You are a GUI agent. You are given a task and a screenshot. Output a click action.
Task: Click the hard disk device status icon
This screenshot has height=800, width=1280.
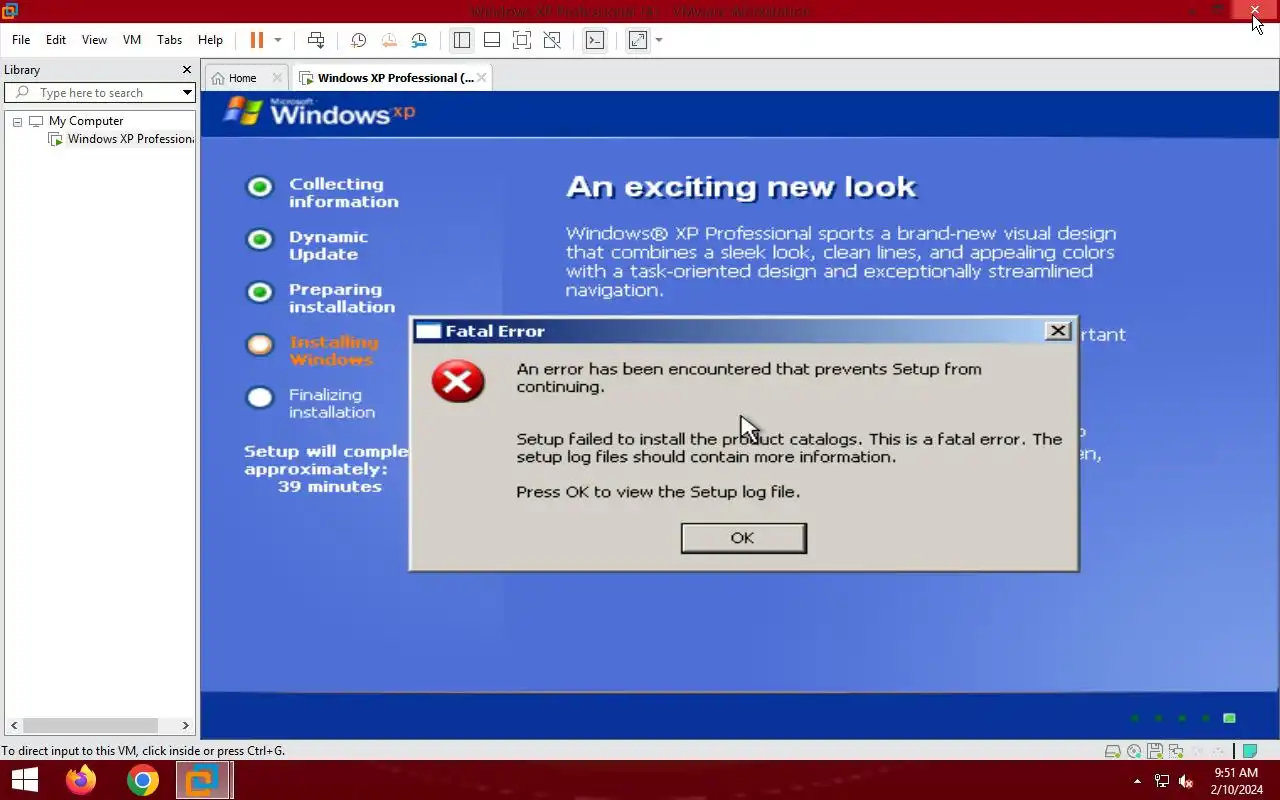tap(1112, 751)
